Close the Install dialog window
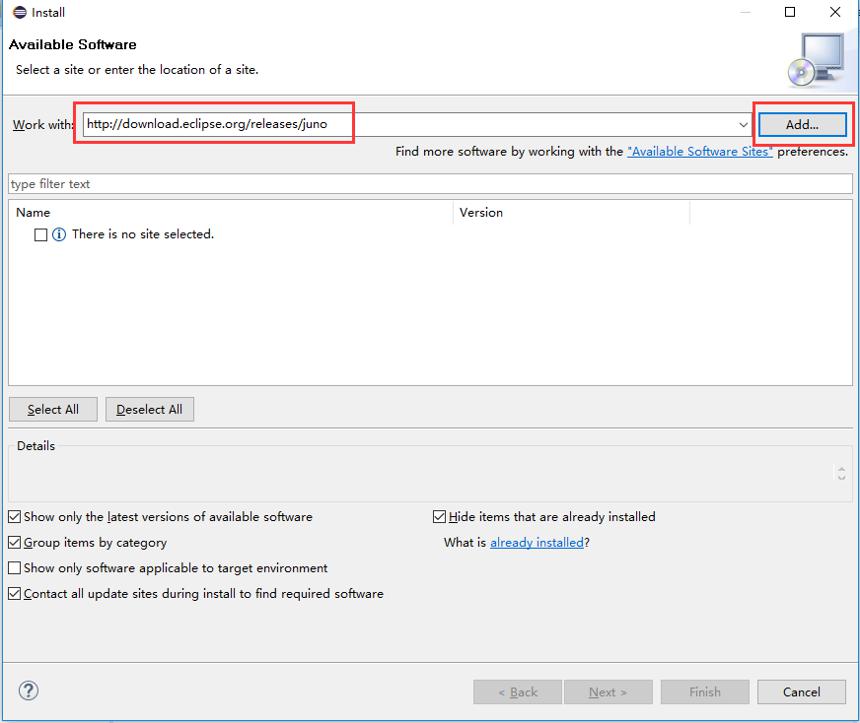 click(835, 12)
